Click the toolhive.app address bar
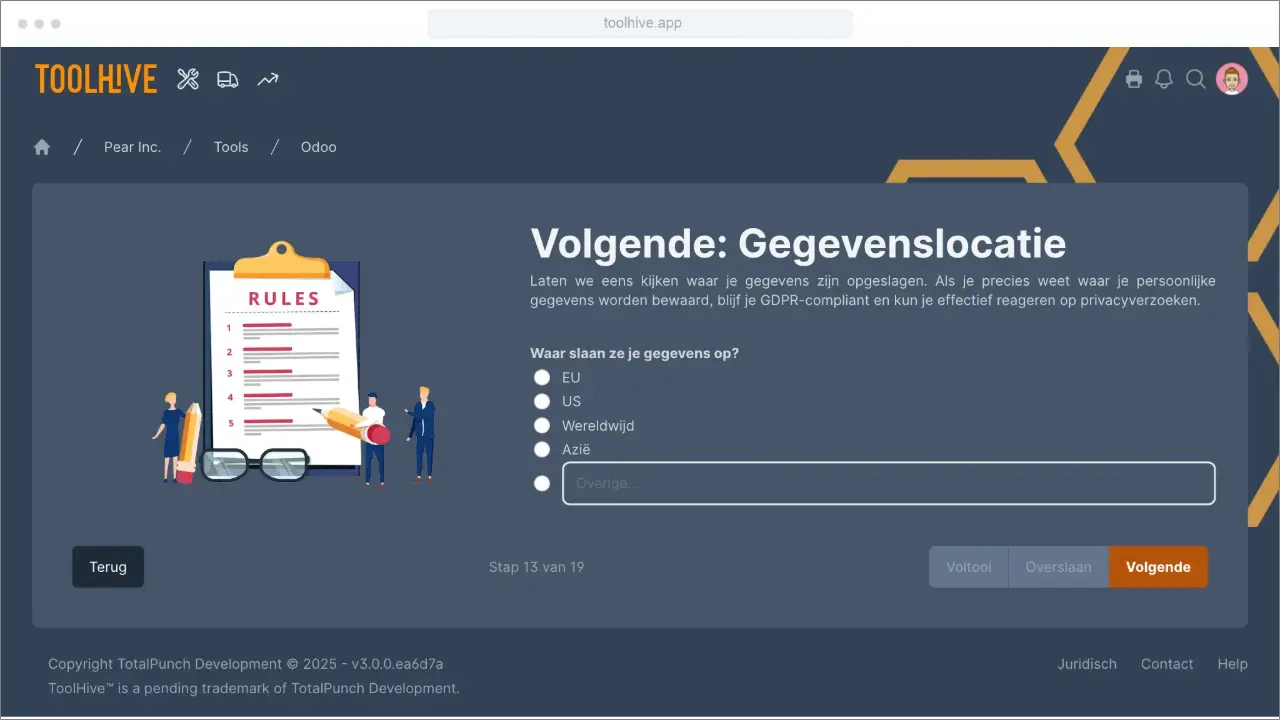This screenshot has width=1280, height=720. click(x=640, y=22)
